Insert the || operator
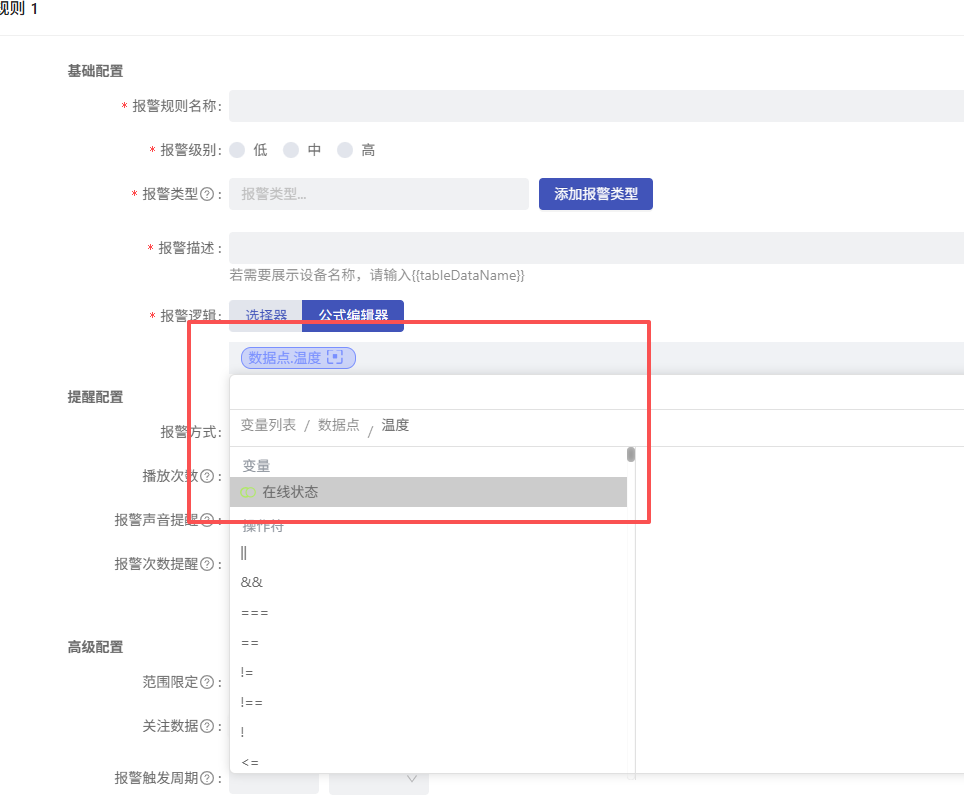Screen dimensions: 964x798 (243, 553)
